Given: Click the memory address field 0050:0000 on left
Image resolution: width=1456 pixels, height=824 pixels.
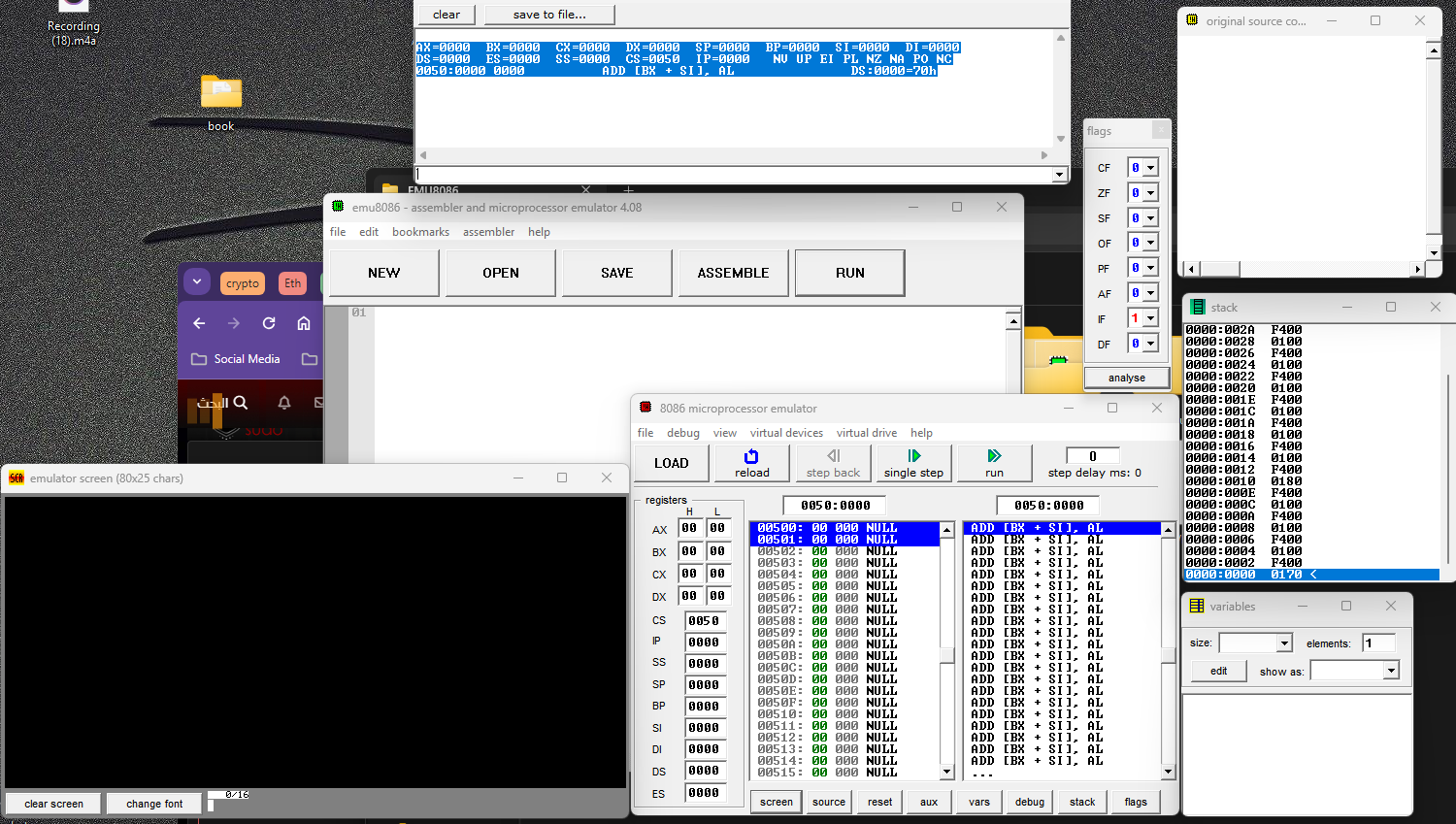Looking at the screenshot, I should coord(835,505).
